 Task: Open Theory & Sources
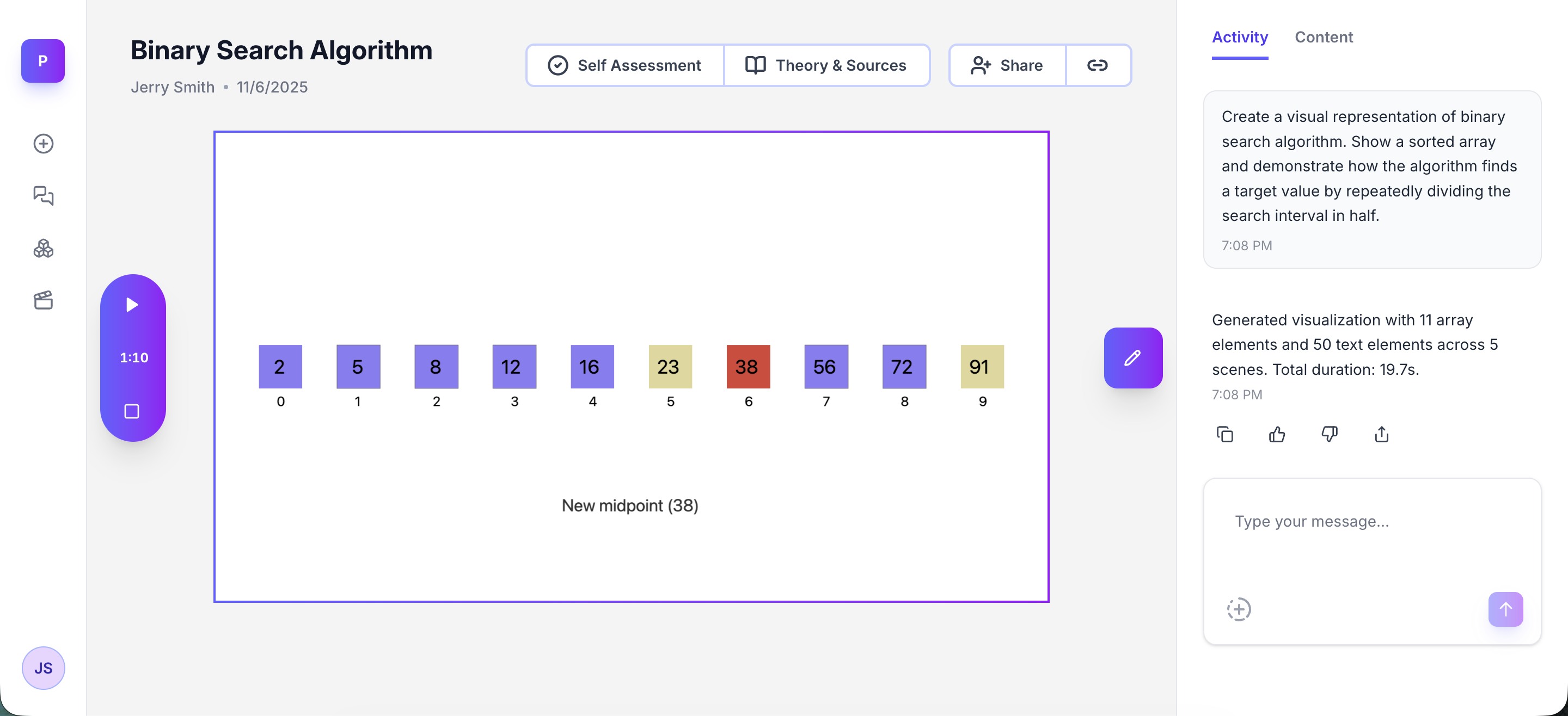[x=826, y=65]
